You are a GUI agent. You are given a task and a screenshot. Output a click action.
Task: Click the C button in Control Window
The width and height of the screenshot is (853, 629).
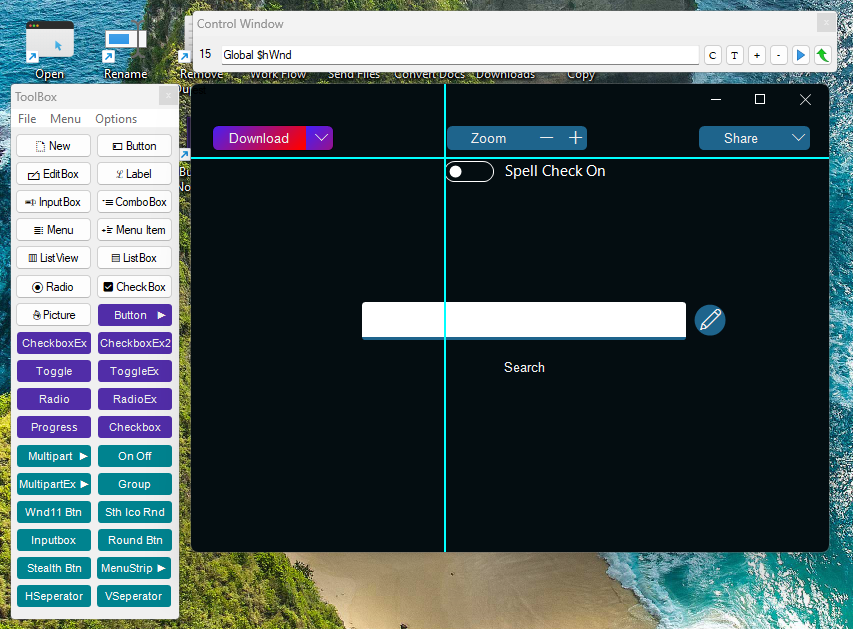tap(713, 55)
